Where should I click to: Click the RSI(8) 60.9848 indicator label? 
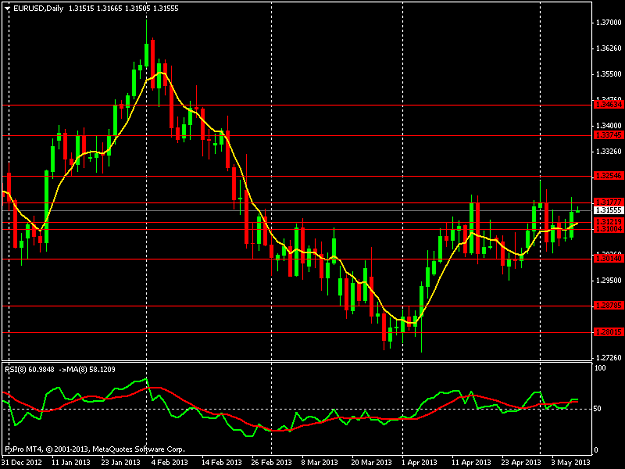pos(29,369)
